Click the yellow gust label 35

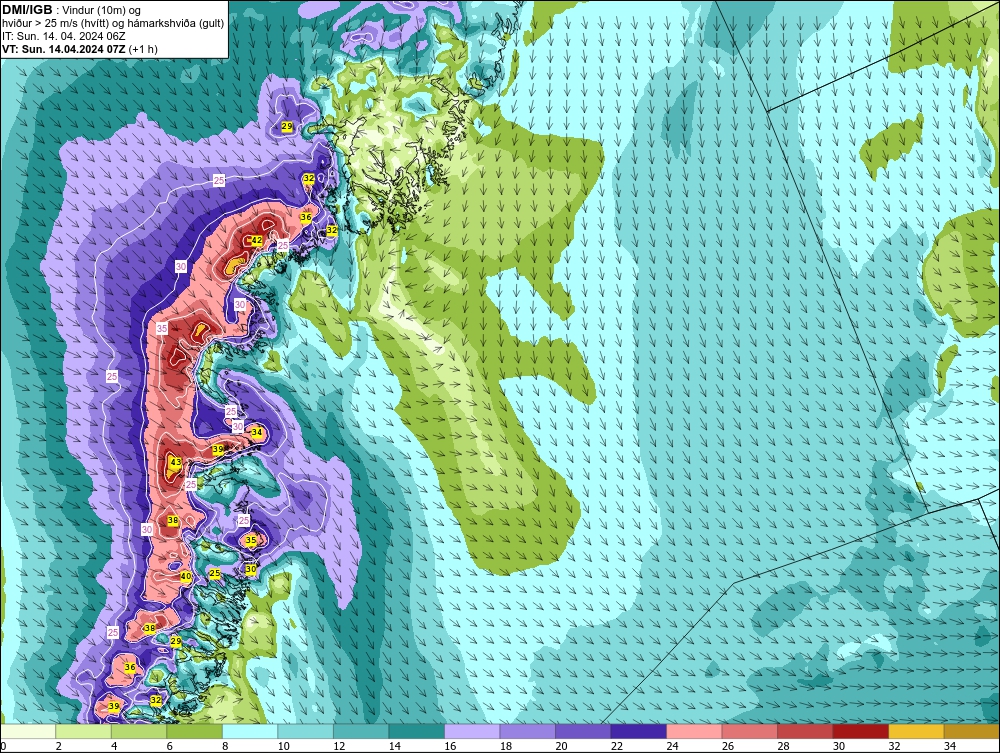(251, 540)
